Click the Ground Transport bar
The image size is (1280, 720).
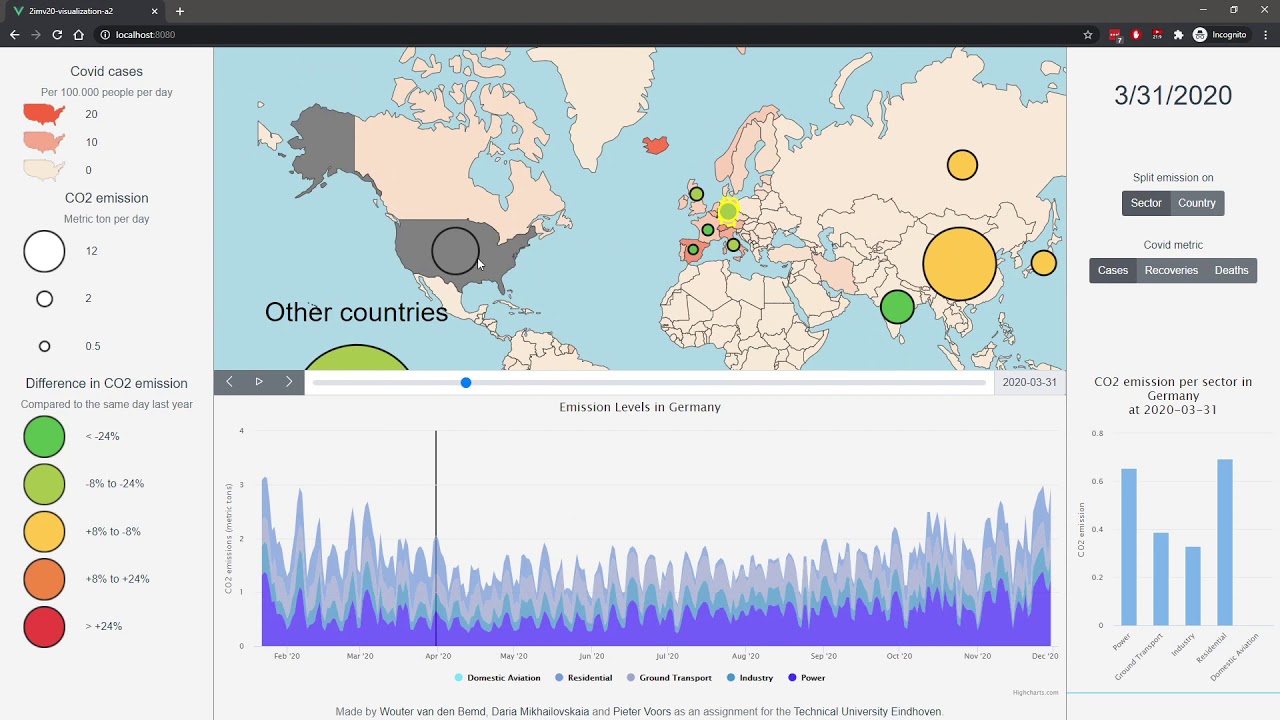[1161, 579]
